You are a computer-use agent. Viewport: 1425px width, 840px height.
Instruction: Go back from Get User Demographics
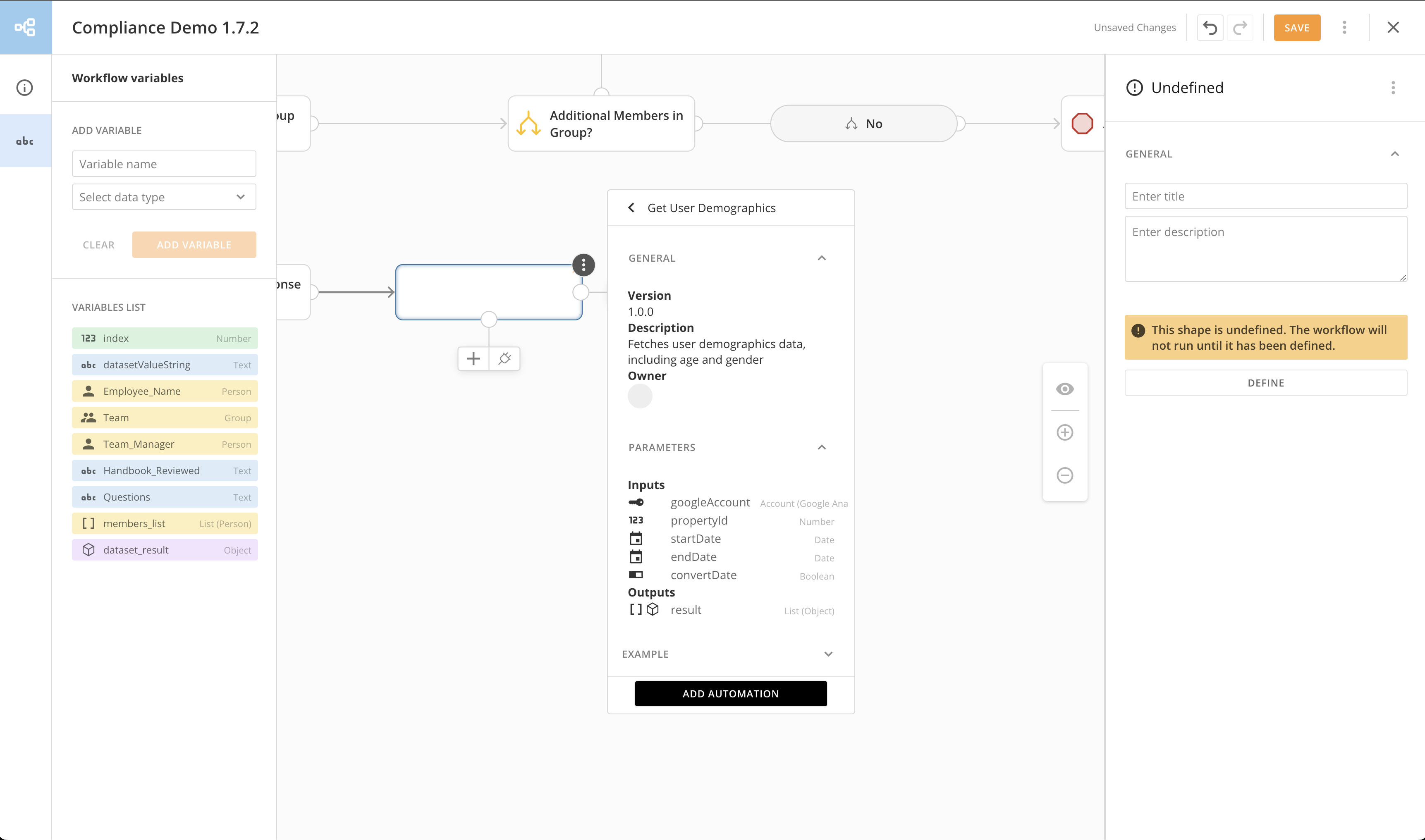(631, 208)
